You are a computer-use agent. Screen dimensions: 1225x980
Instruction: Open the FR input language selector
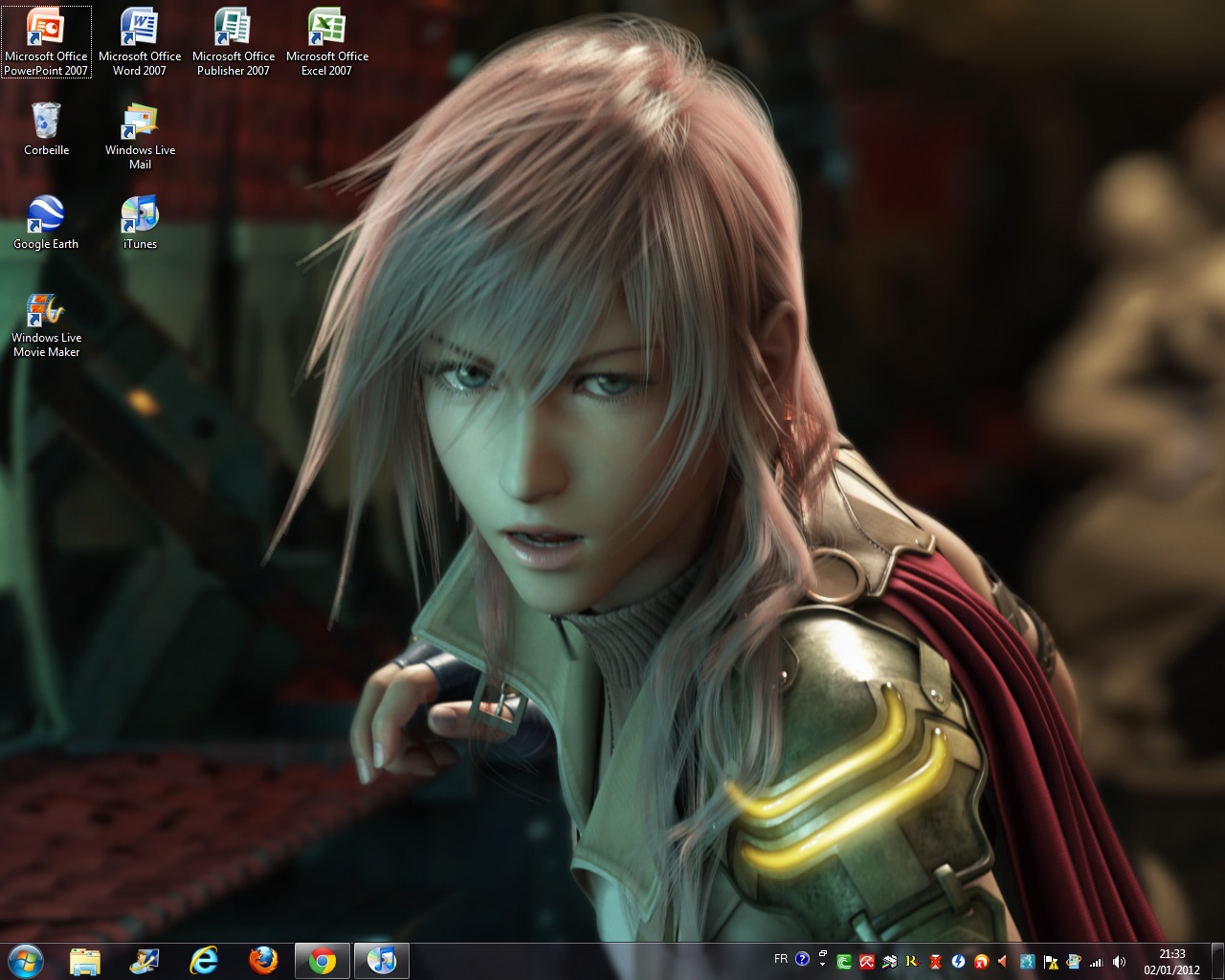point(781,959)
